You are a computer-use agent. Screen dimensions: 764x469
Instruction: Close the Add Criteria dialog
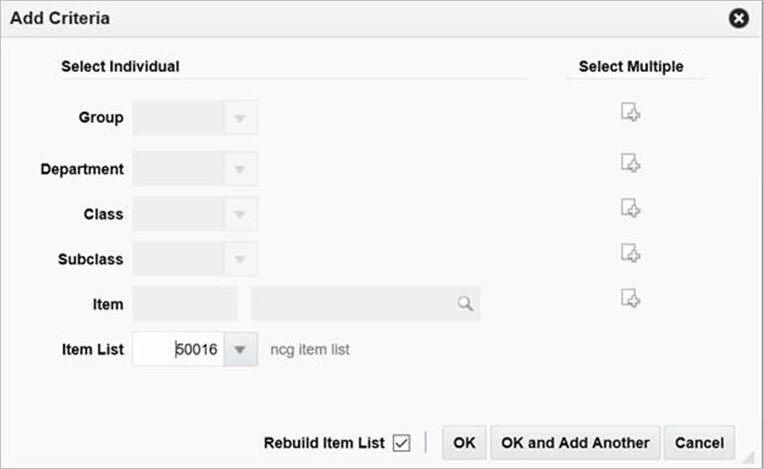click(739, 18)
